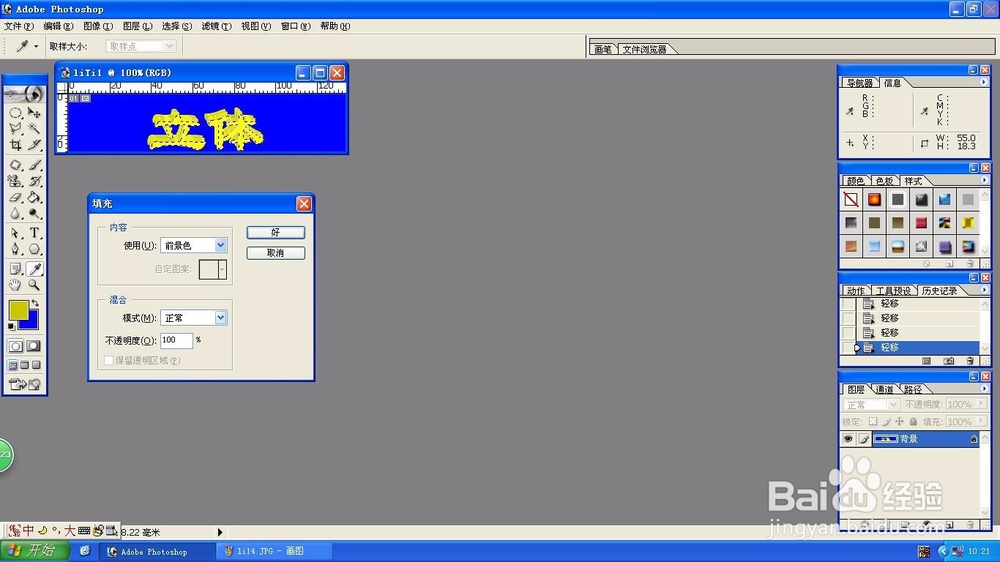Activate the Crop tool
This screenshot has height=562, width=1000.
point(15,145)
